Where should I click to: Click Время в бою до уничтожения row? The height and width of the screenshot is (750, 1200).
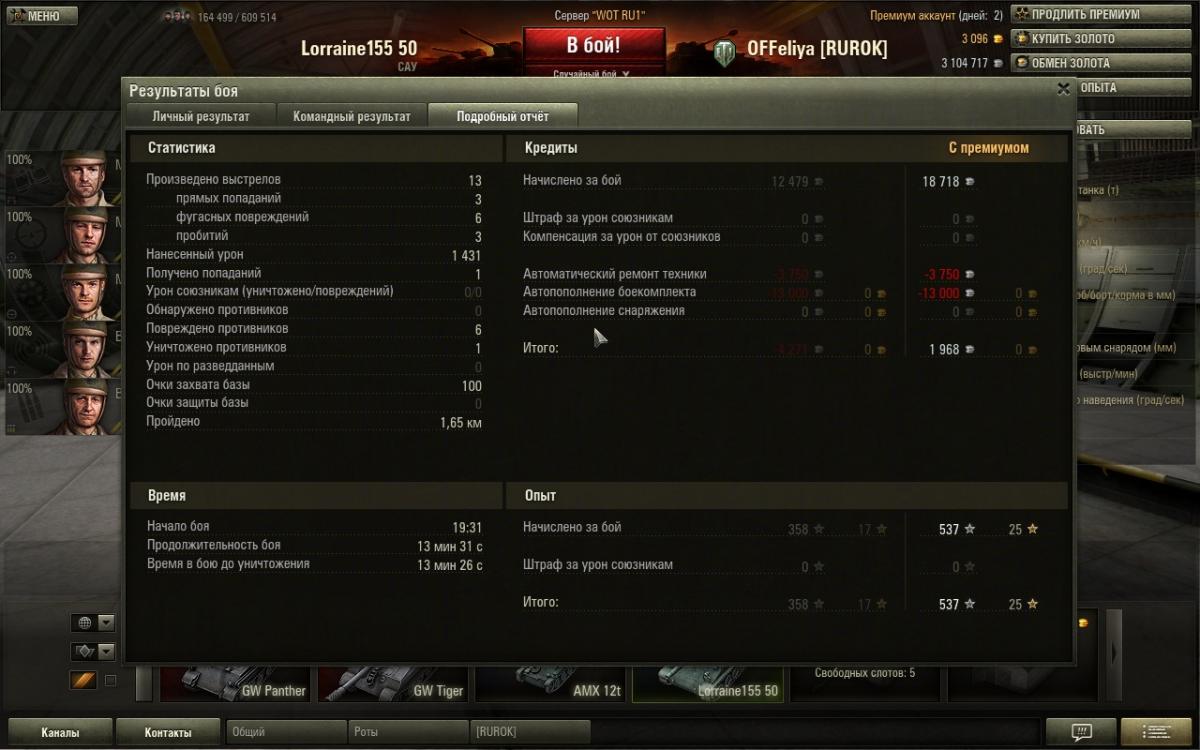pos(314,565)
